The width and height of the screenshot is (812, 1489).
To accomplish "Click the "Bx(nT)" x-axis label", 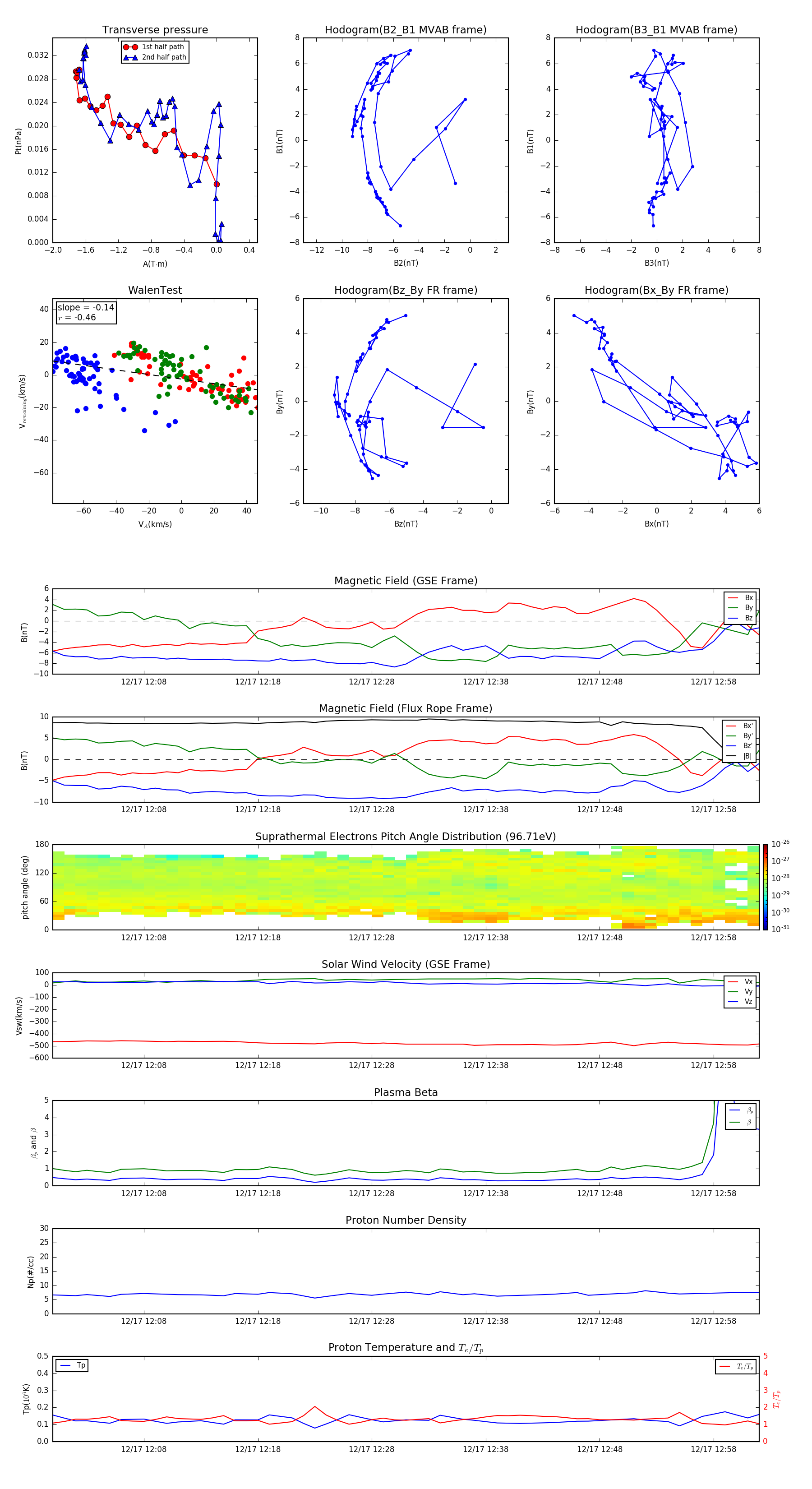I will [656, 524].
